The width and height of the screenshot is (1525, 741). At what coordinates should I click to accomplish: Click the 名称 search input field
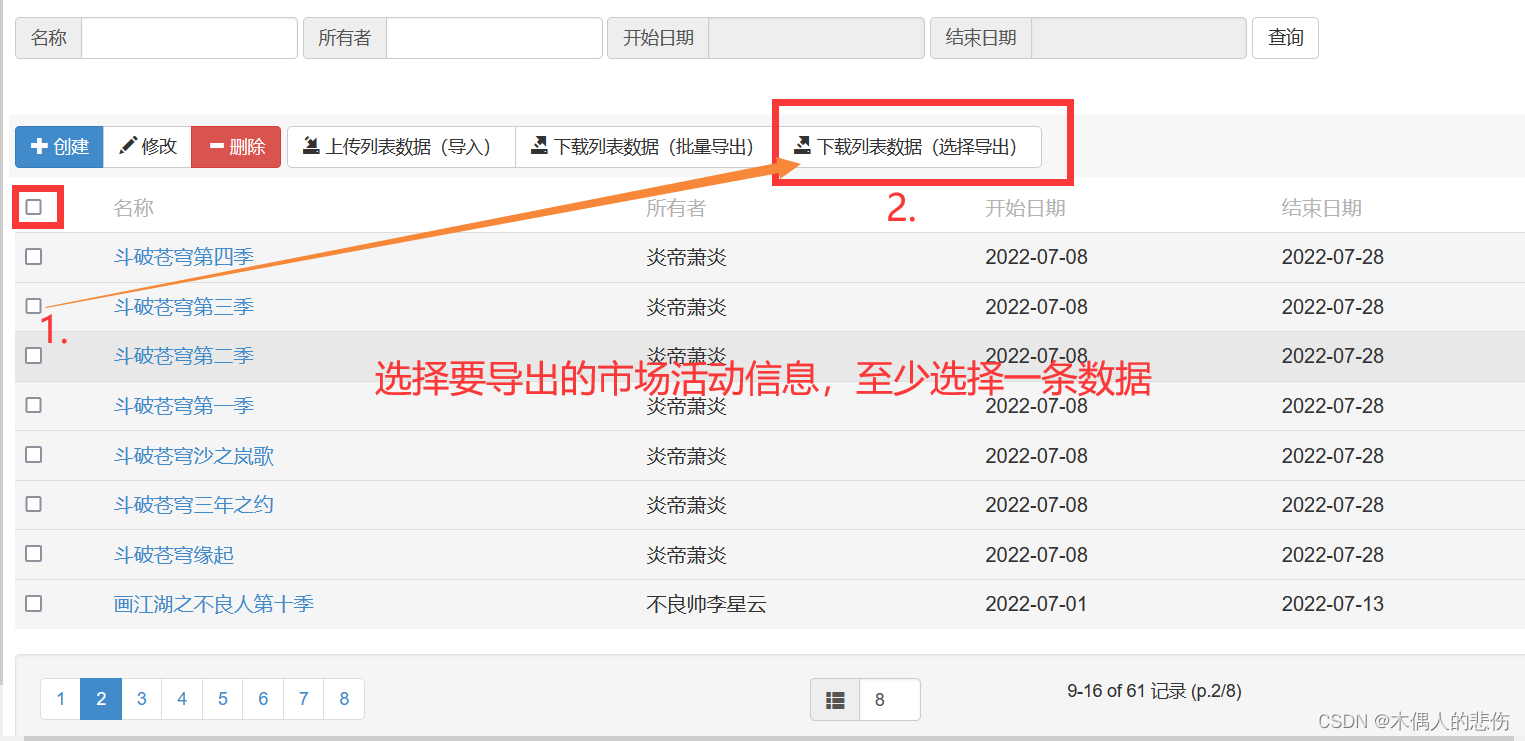[189, 38]
